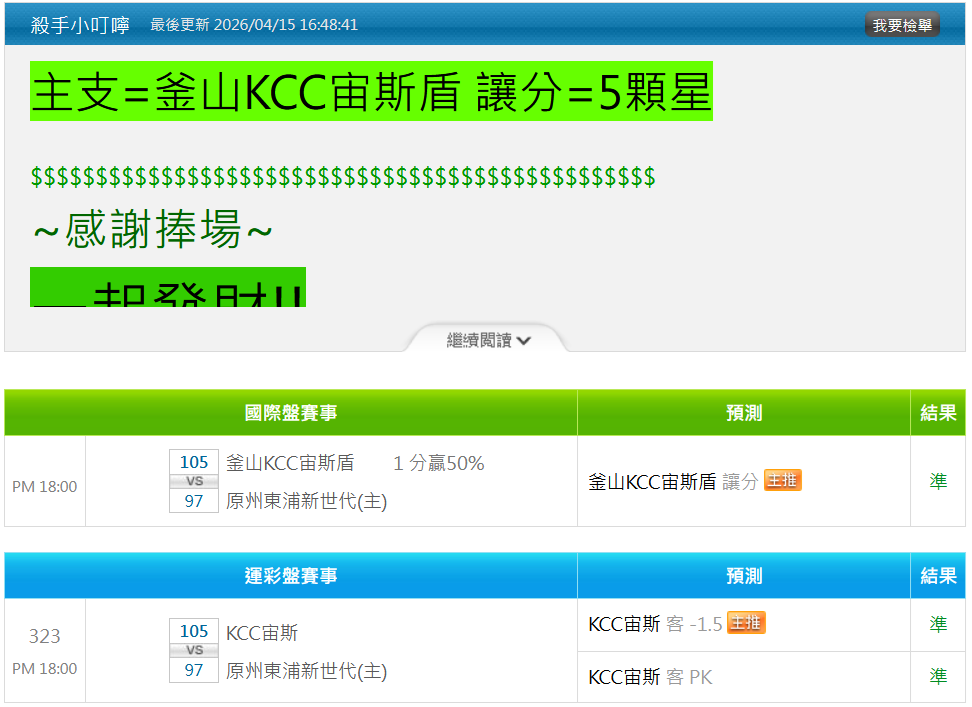Click team 釜山KCC宙斯盾 in 國際盤 match
972x707 pixels.
[290, 463]
